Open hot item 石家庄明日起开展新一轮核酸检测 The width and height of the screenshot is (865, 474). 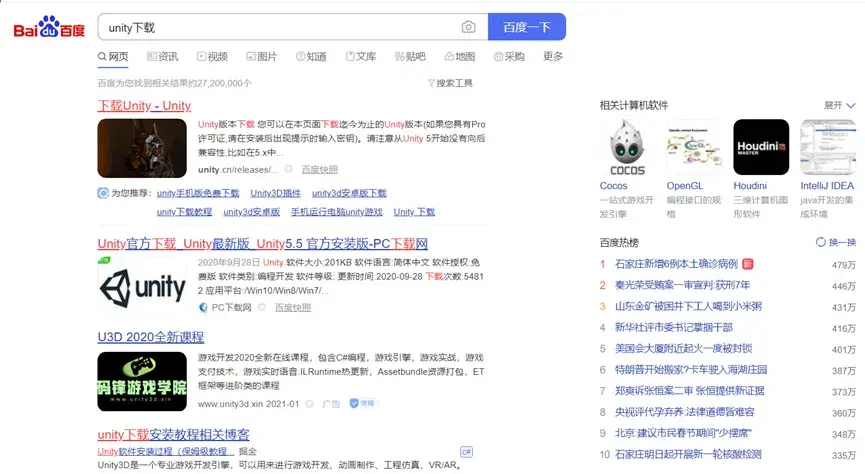click(x=688, y=455)
